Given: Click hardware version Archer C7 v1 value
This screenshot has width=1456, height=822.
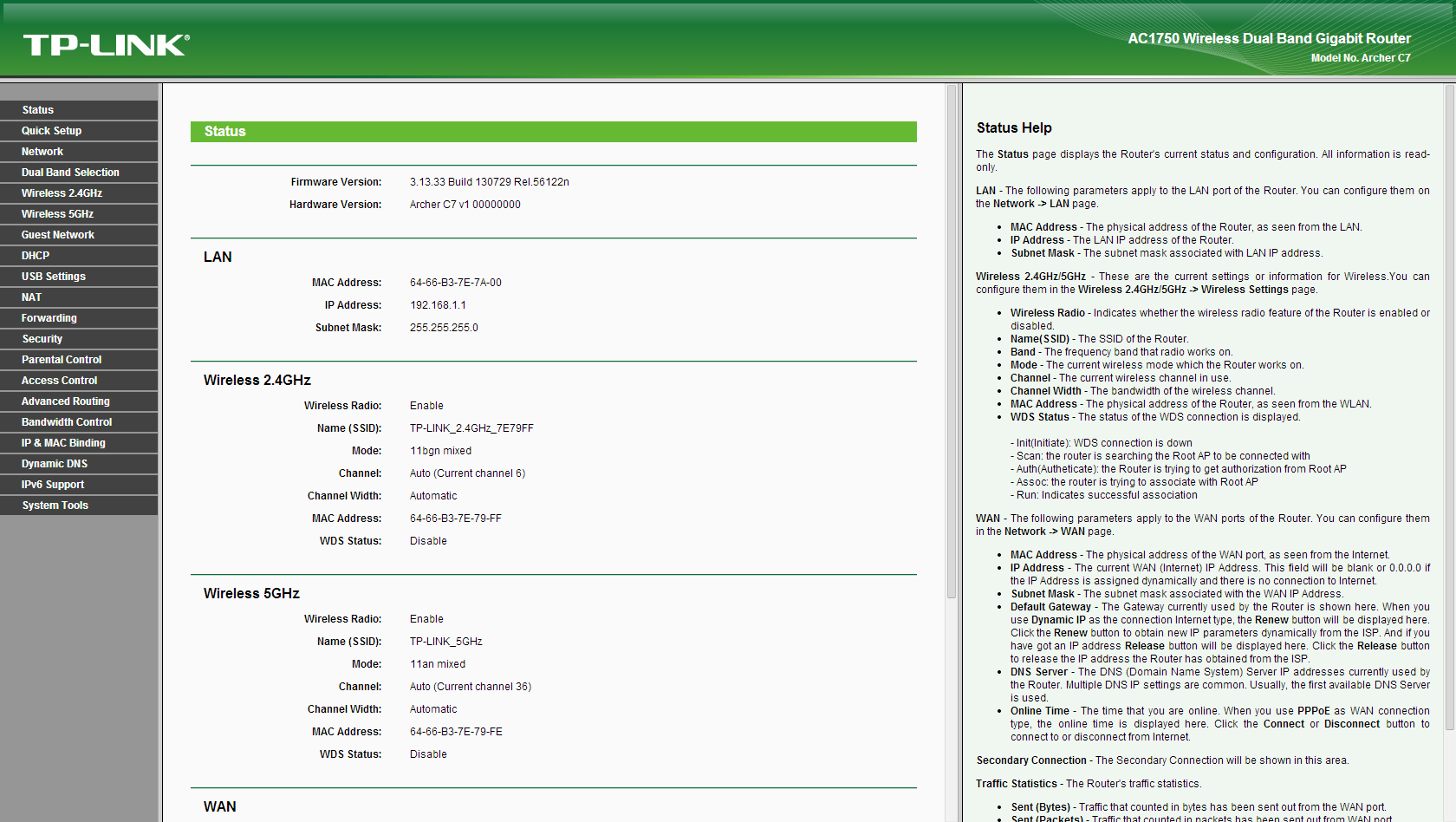Looking at the screenshot, I should [465, 205].
